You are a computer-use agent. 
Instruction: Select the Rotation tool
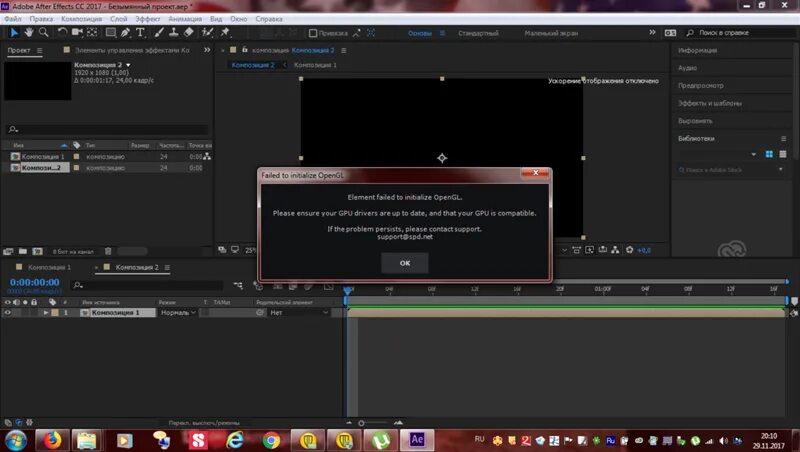click(x=62, y=33)
